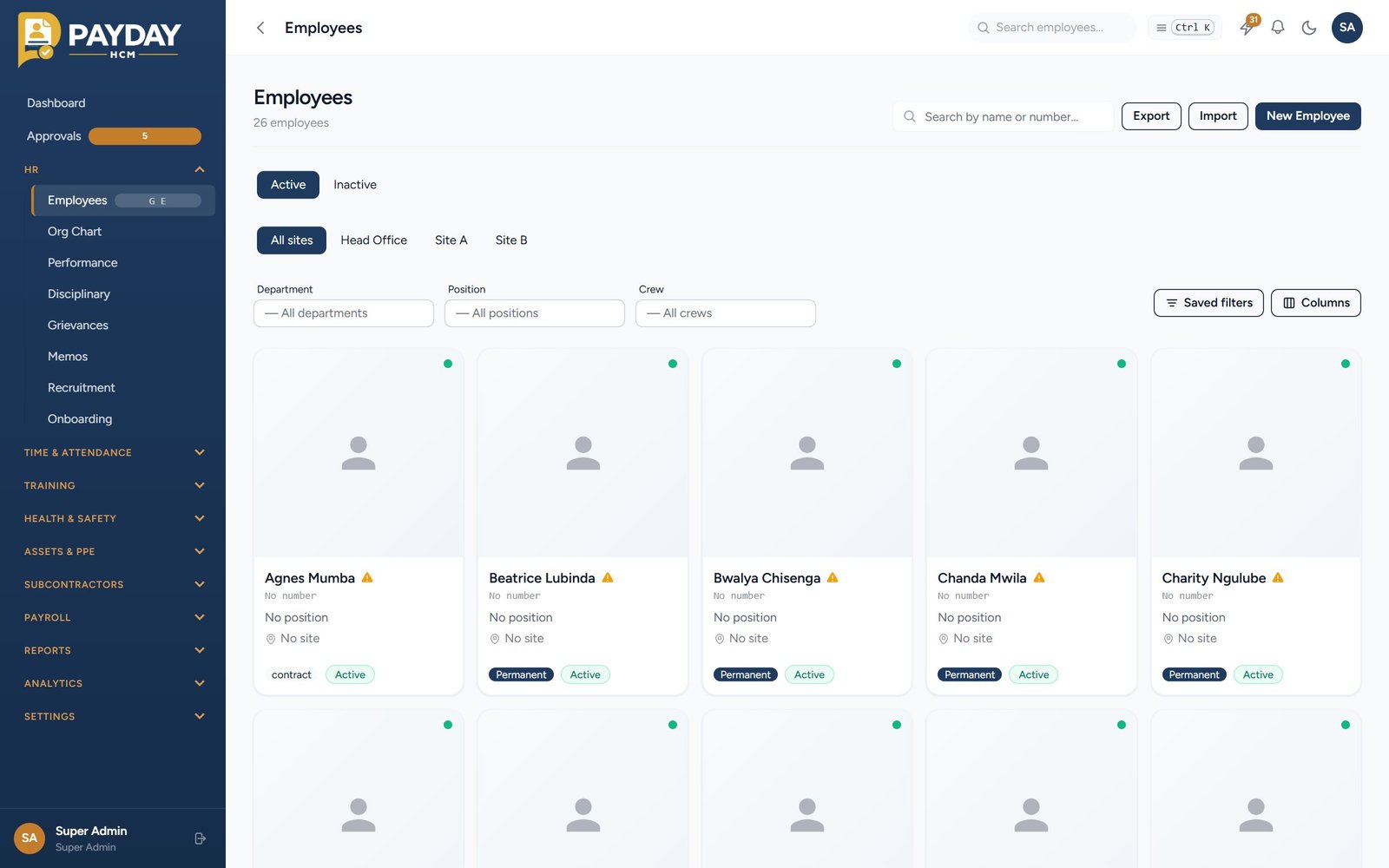The image size is (1389, 868).
Task: Click the warning icon next to Charity Ngulube
Action: pos(1278,577)
